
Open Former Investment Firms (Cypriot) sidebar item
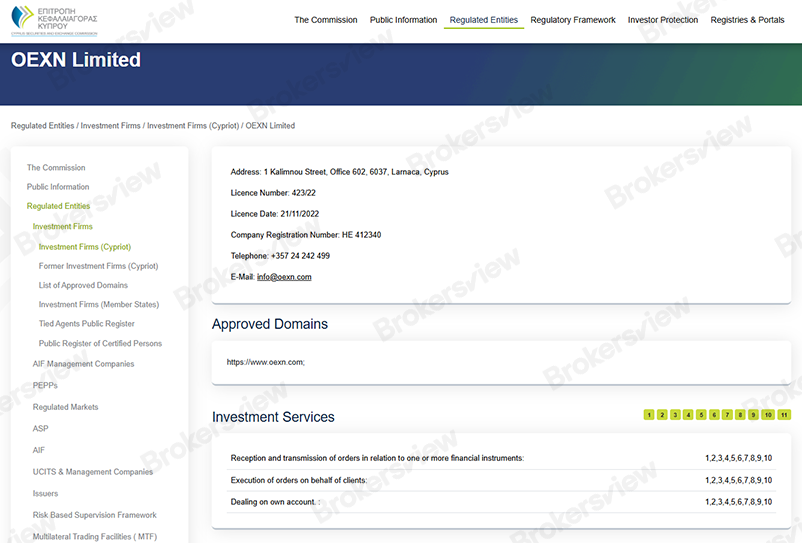click(99, 266)
